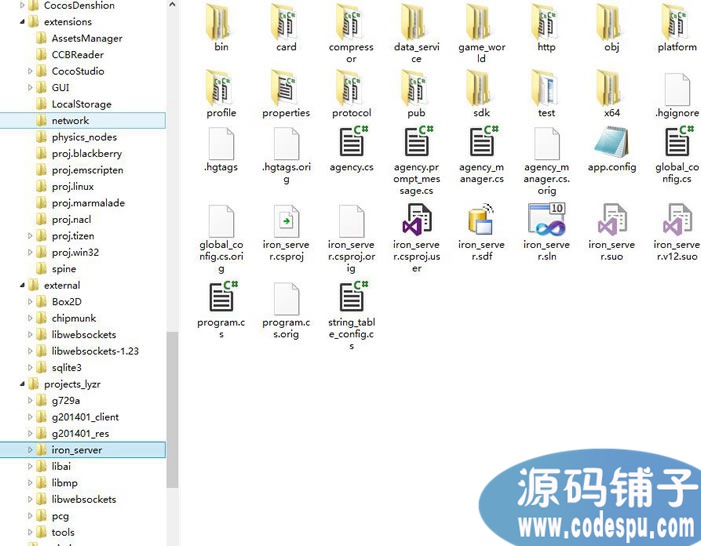Select proj.emscripten in the folder tree

pos(87,170)
